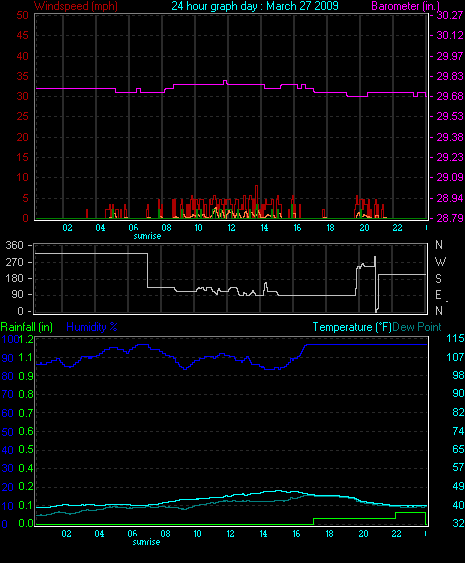Click the 04 hour tick on bottom graph
The image size is (465, 563).
(99, 534)
